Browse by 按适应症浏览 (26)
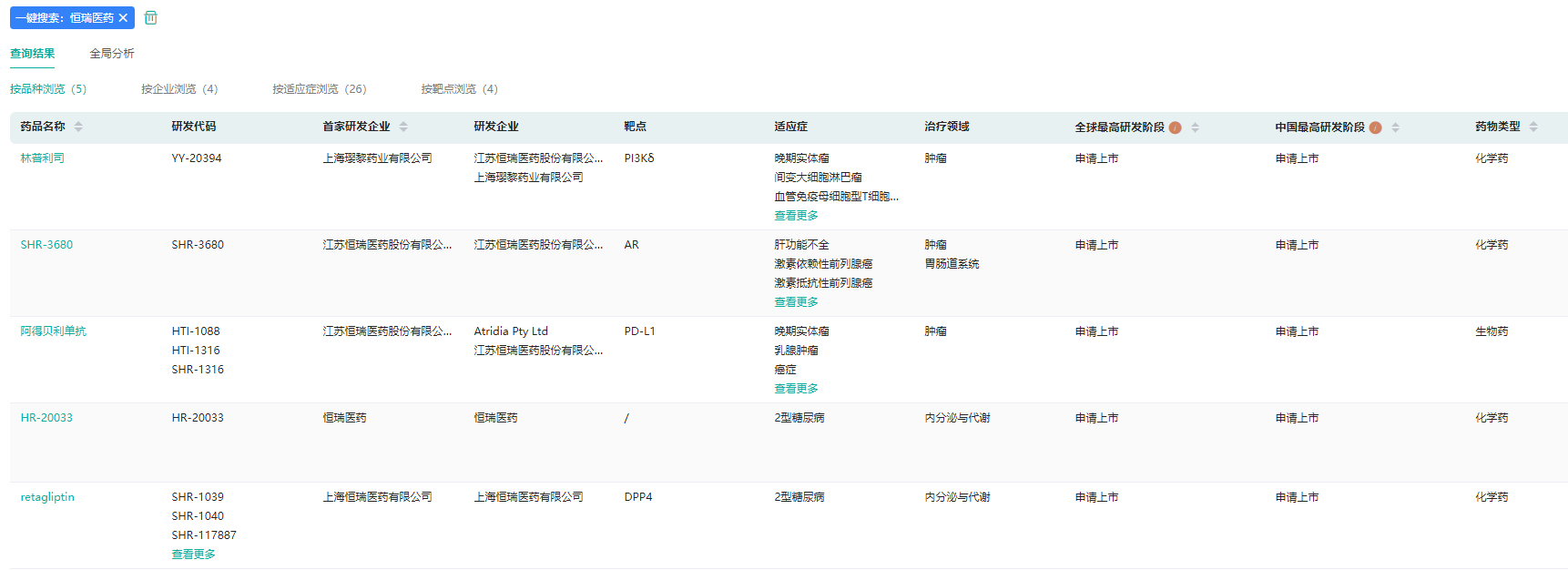Viewport: 1568px width, 570px height. pos(319,89)
